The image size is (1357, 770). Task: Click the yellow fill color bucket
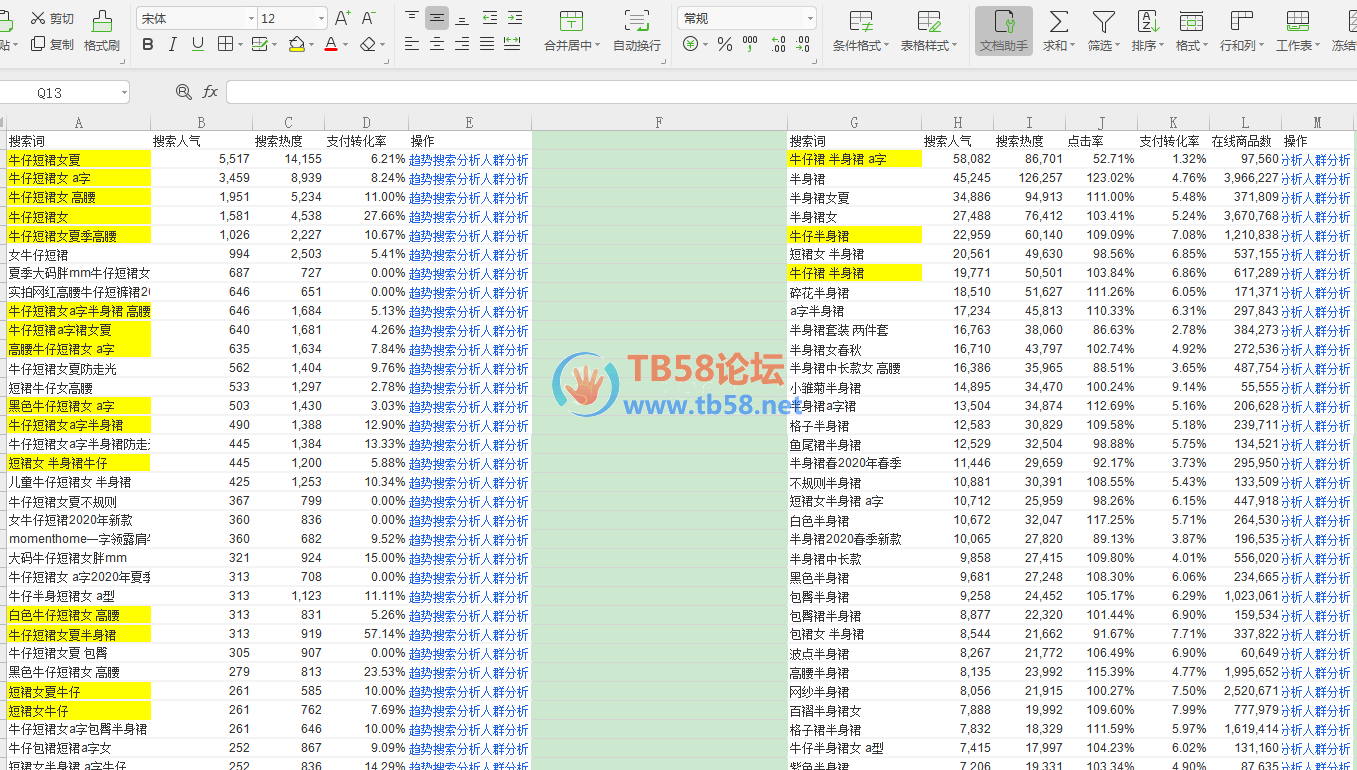(296, 44)
